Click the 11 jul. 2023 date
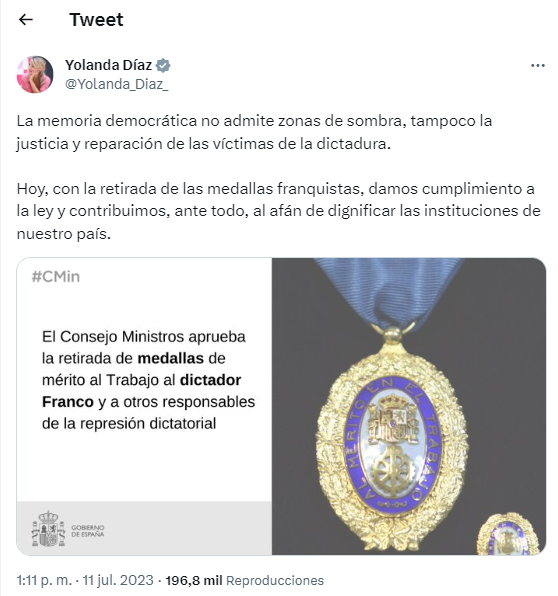The height and width of the screenshot is (596, 558). 118,580
